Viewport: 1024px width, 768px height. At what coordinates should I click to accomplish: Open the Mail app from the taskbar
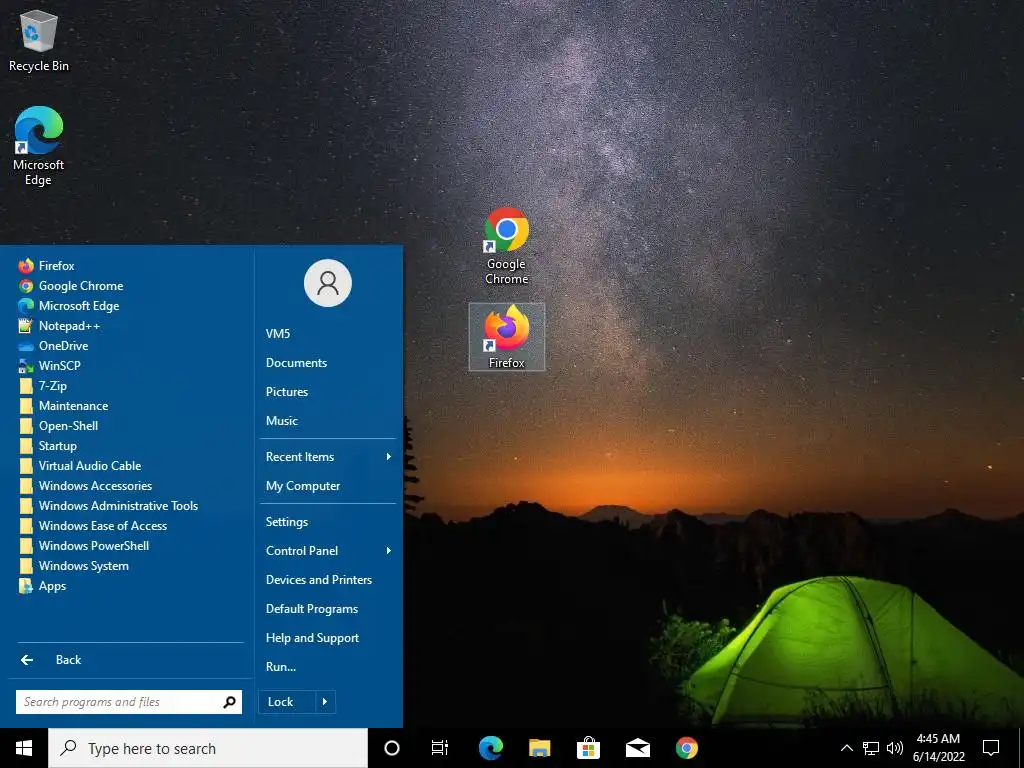(637, 748)
